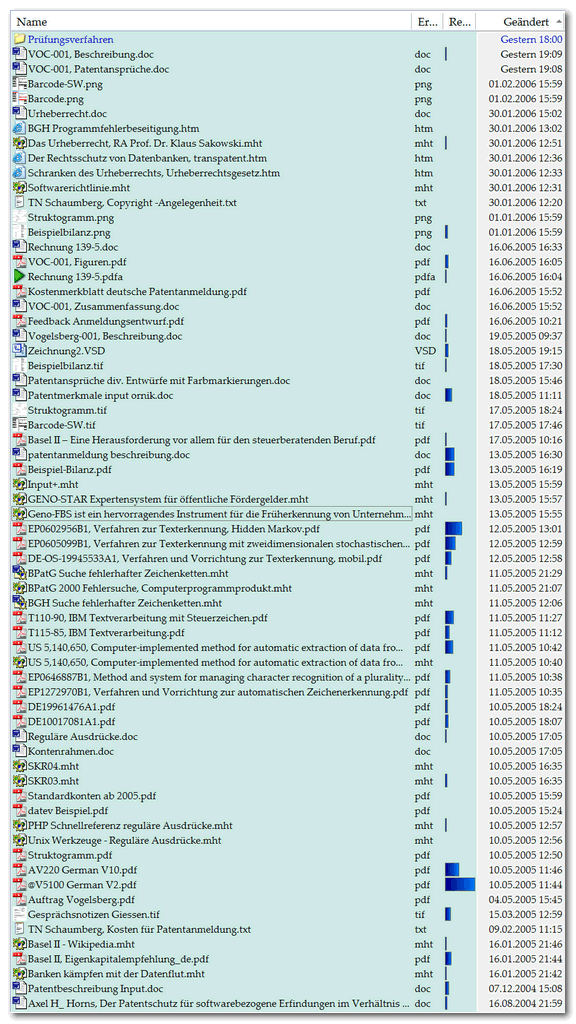Click the Word icon beside Urheberrecht.doc
576x1024 pixels.
pyautogui.click(x=20, y=114)
